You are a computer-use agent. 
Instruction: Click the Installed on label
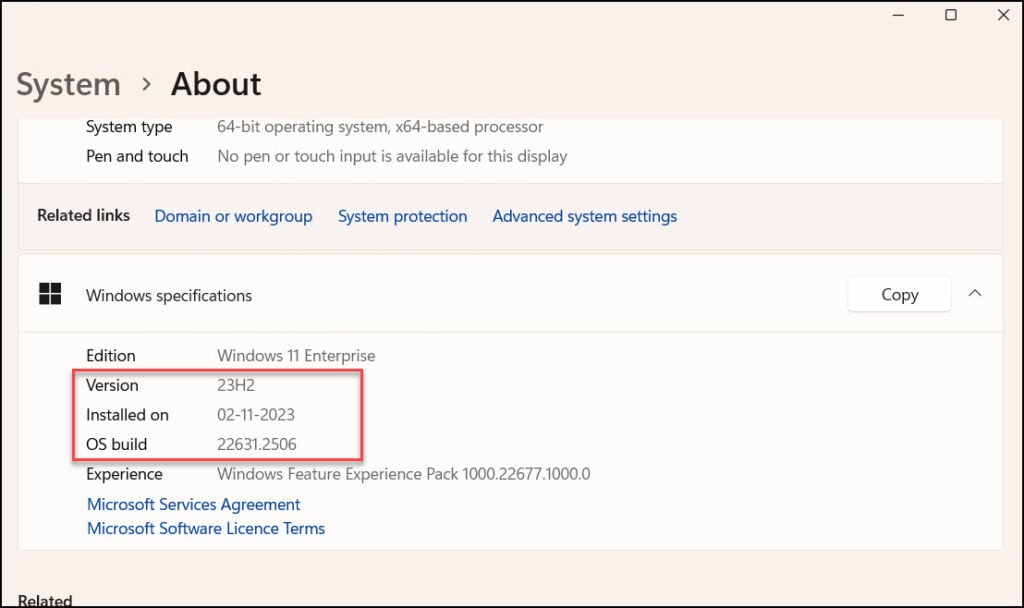pyautogui.click(x=127, y=415)
